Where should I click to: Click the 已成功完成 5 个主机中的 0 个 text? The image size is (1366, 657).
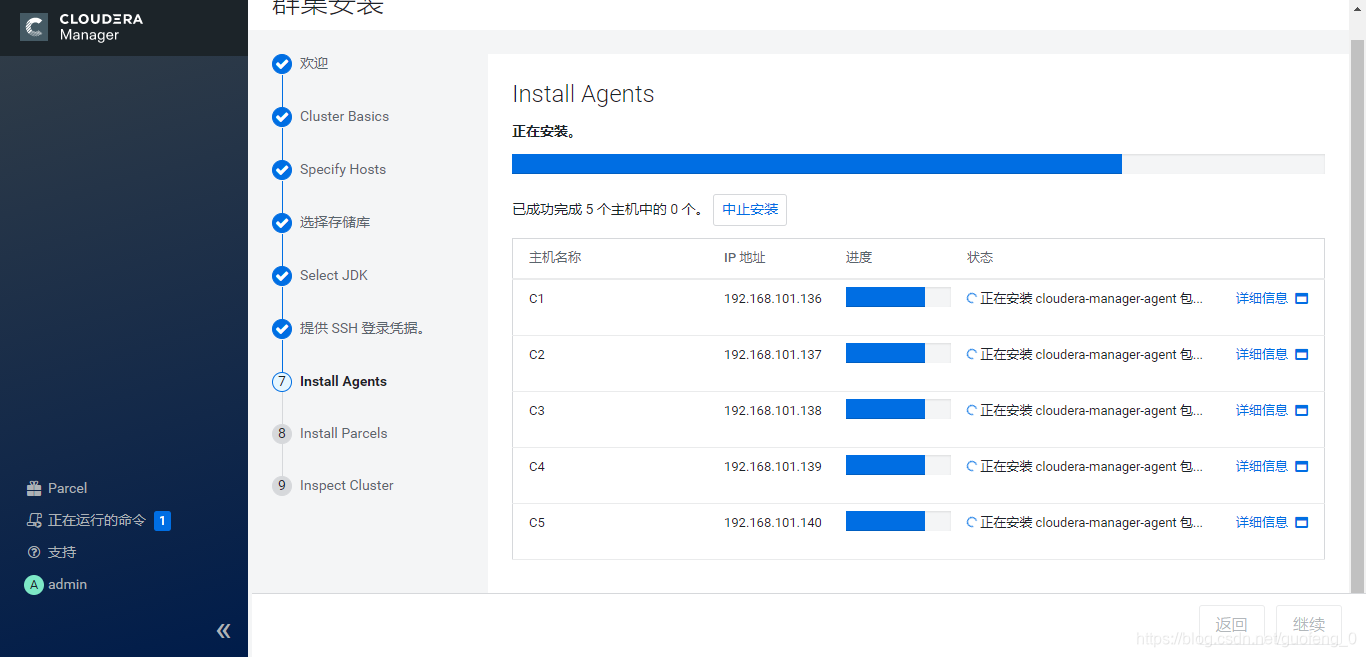(x=608, y=210)
